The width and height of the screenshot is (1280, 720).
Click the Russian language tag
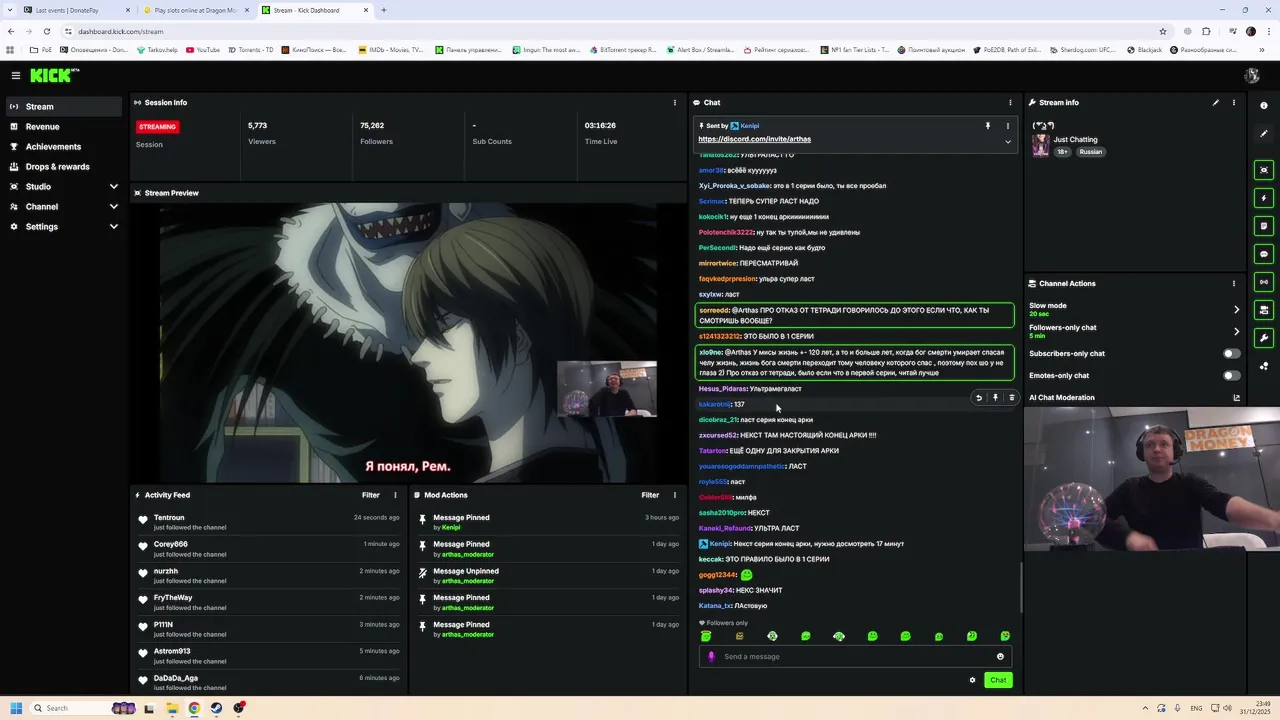tap(1090, 152)
